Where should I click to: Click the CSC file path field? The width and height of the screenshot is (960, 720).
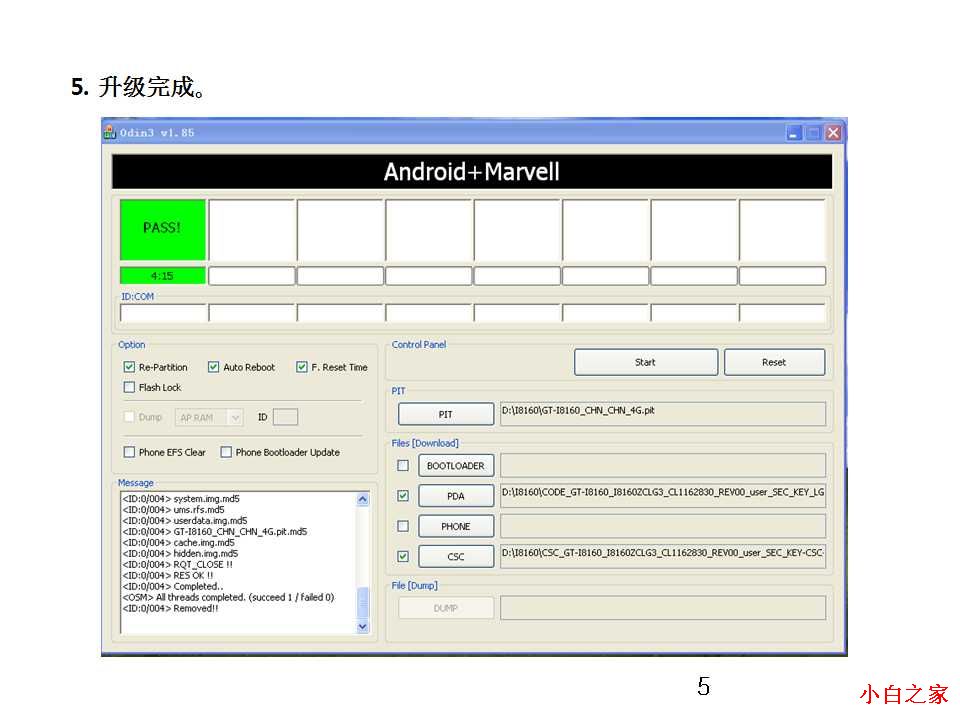pos(663,556)
